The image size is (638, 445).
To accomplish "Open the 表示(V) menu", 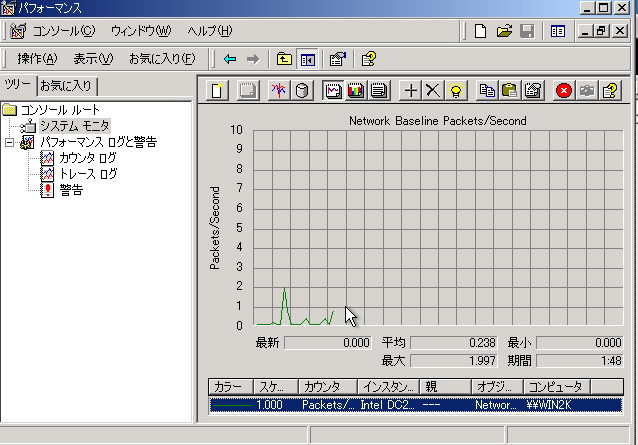I will click(93, 59).
